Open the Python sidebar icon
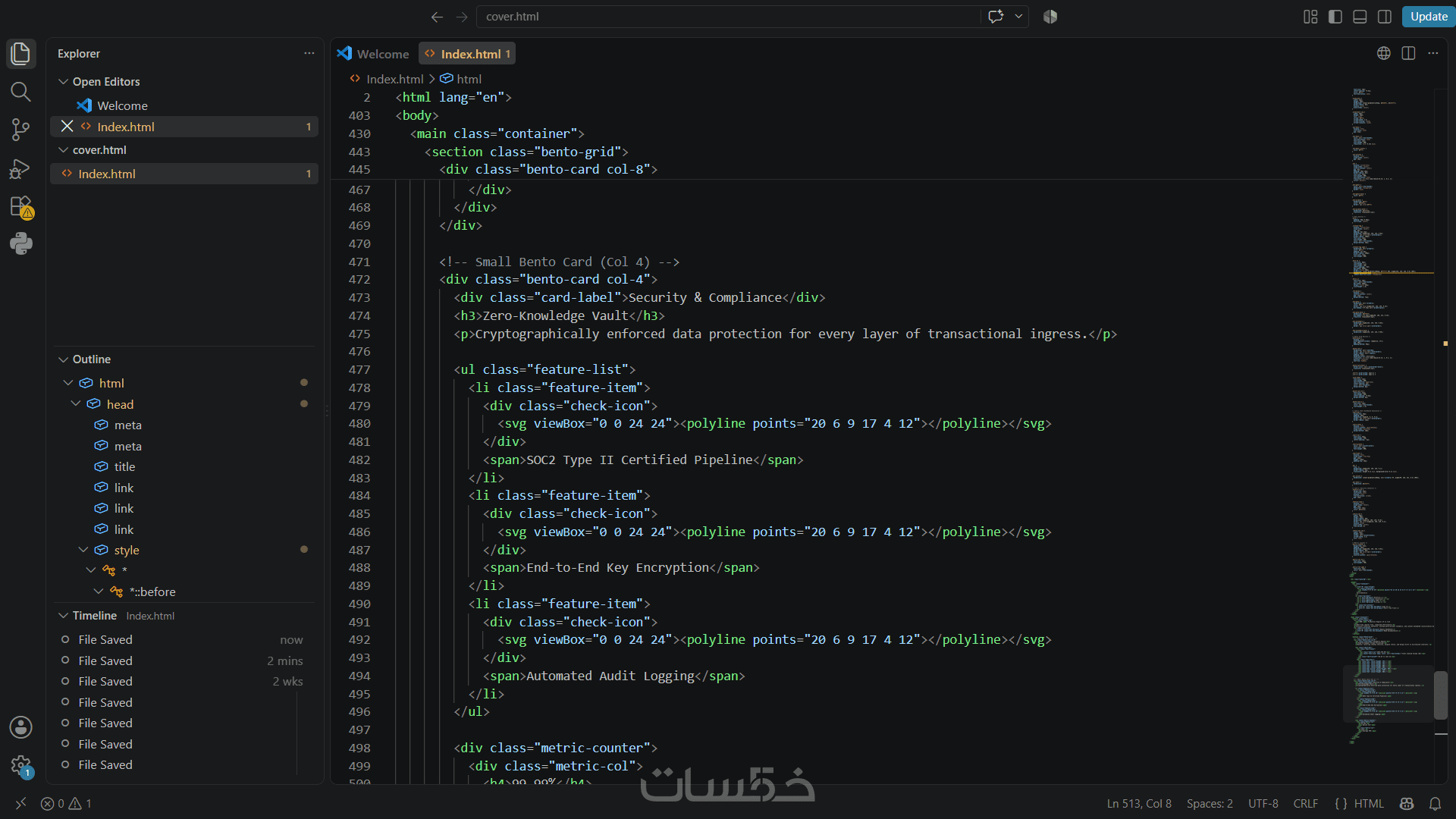 20,243
